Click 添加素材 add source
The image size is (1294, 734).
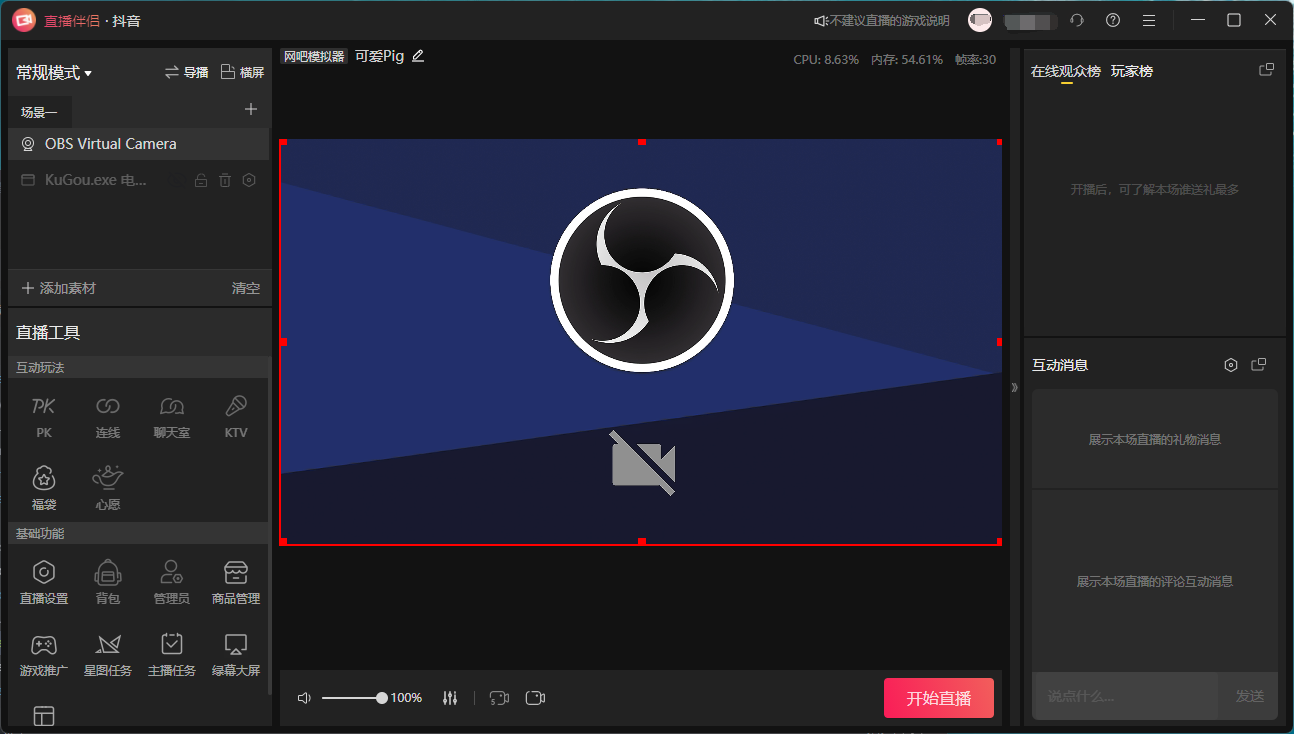click(59, 288)
